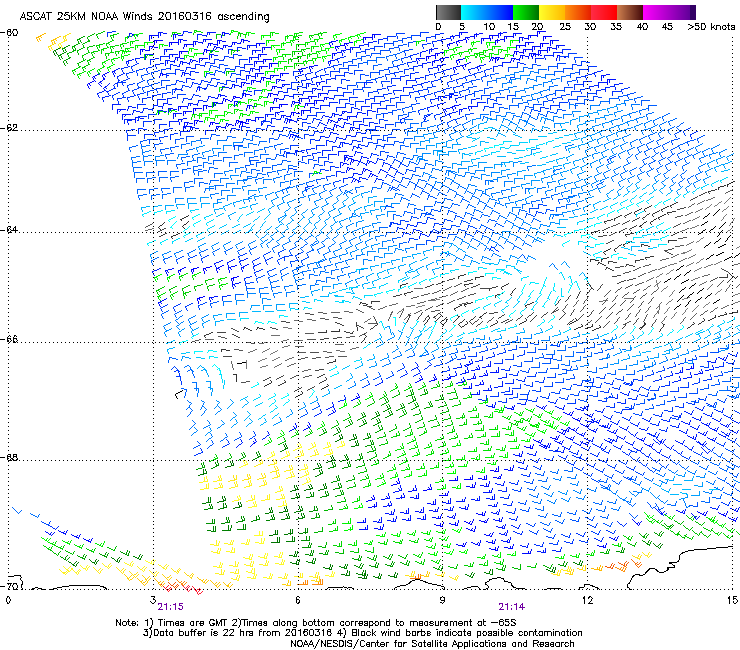This screenshot has height=650, width=740.
Task: Click the latitude label '-68'
Action: pyautogui.click(x=10, y=458)
